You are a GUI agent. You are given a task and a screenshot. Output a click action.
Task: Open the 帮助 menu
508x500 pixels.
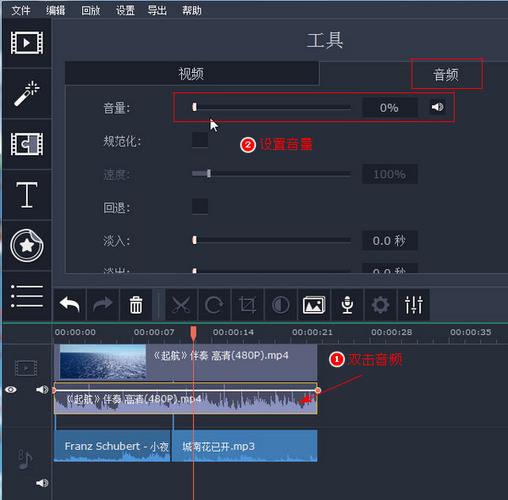click(192, 11)
